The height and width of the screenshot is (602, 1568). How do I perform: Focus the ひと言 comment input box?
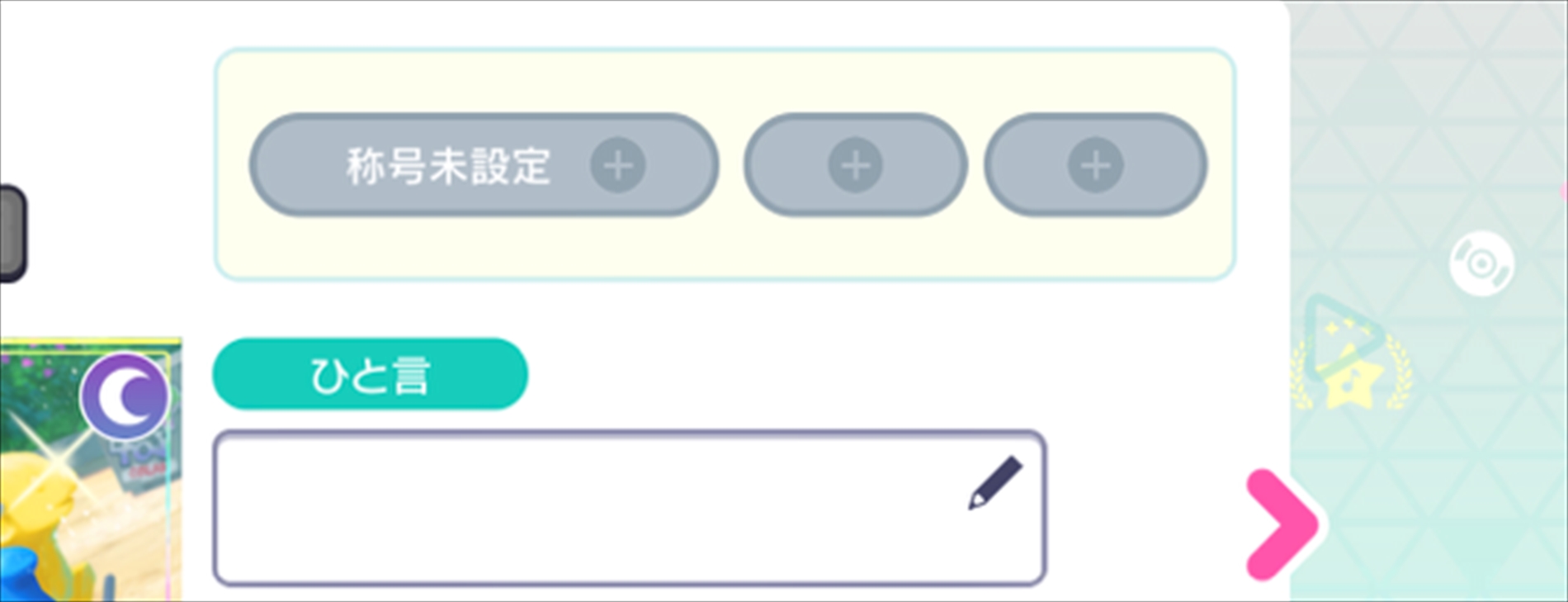click(x=630, y=508)
